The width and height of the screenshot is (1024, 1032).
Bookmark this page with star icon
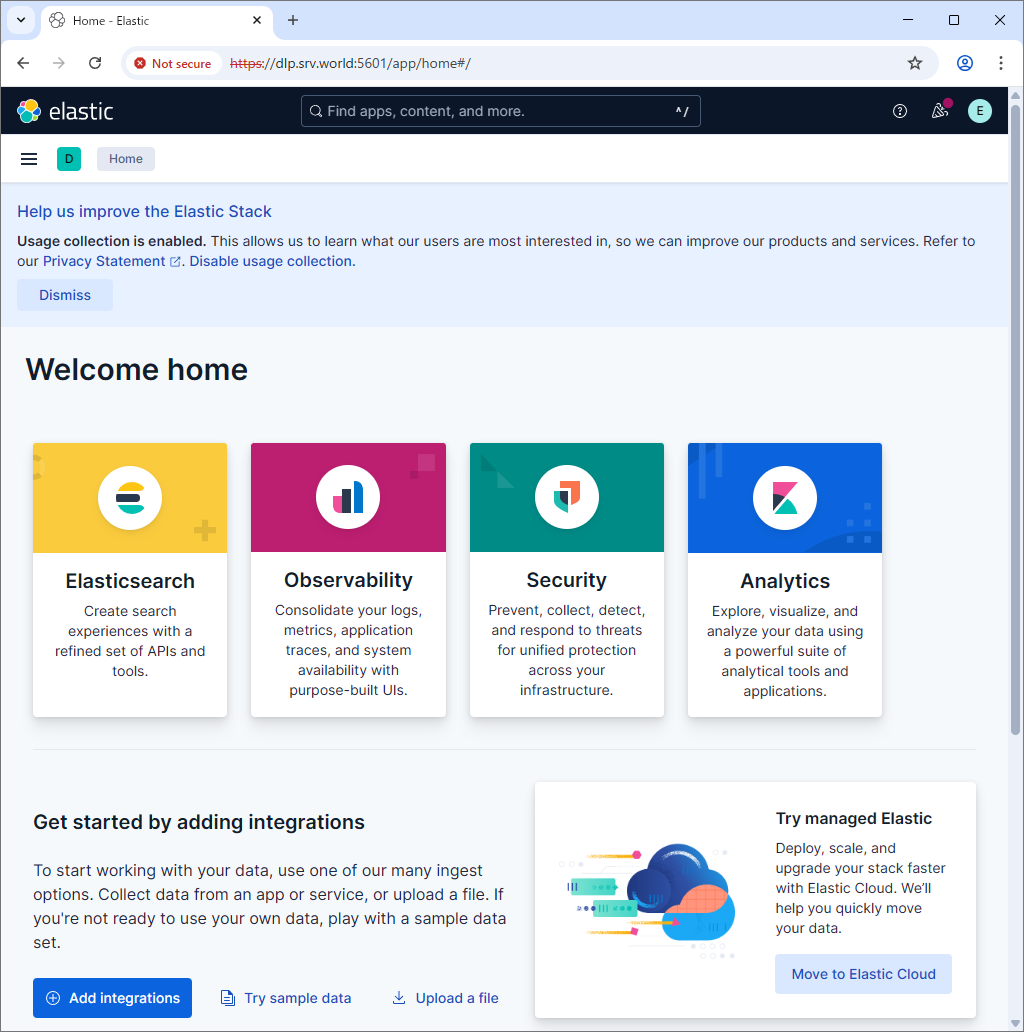(914, 63)
